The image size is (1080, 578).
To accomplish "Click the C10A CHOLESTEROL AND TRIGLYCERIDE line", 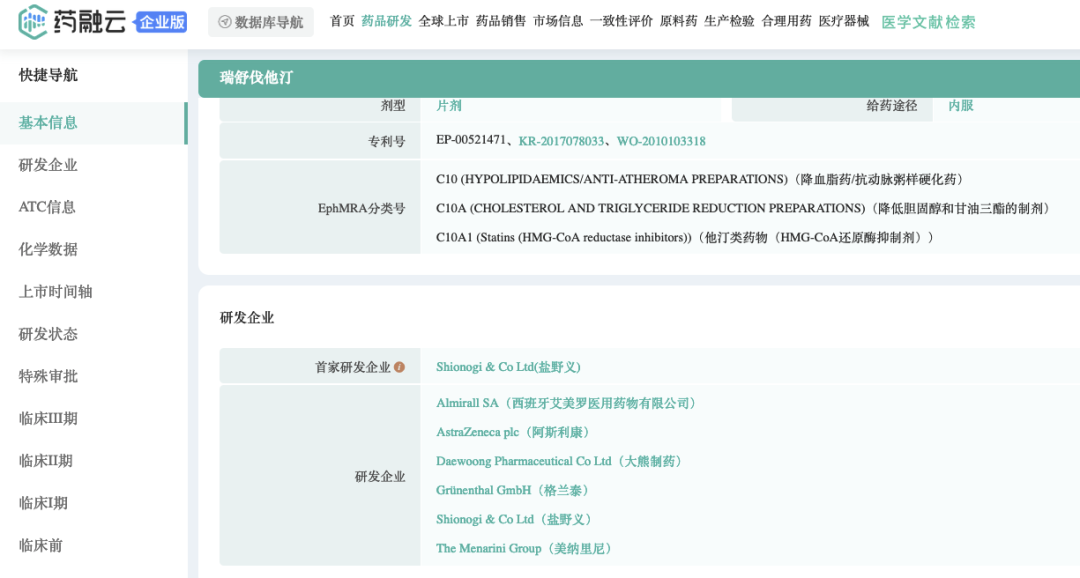I will (743, 208).
